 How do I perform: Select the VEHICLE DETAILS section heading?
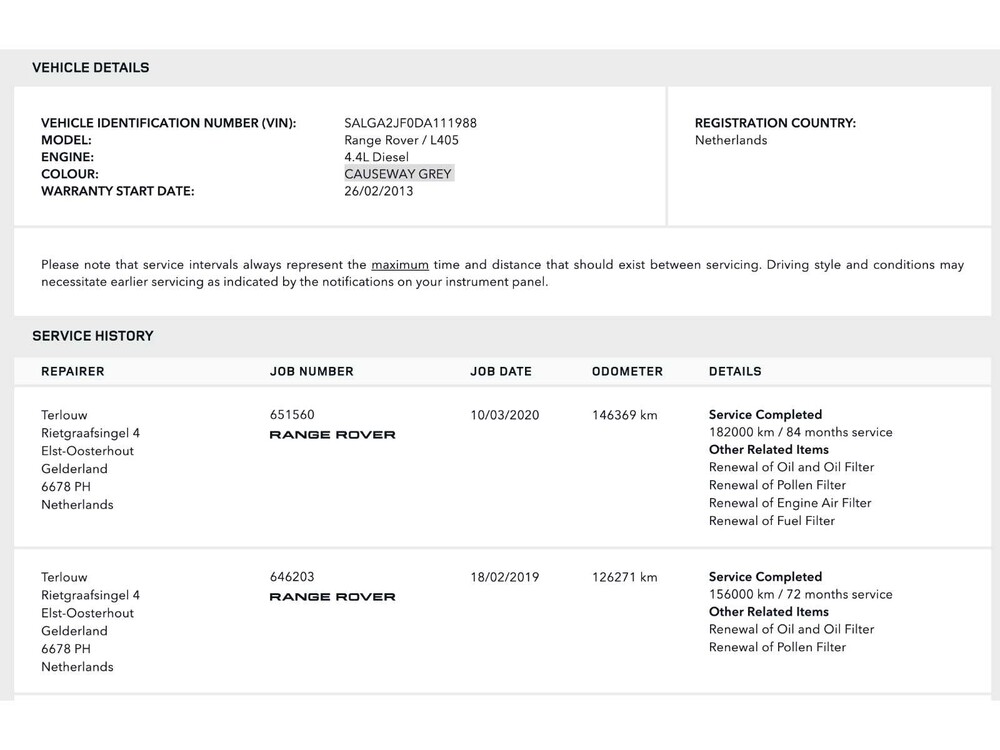[90, 68]
